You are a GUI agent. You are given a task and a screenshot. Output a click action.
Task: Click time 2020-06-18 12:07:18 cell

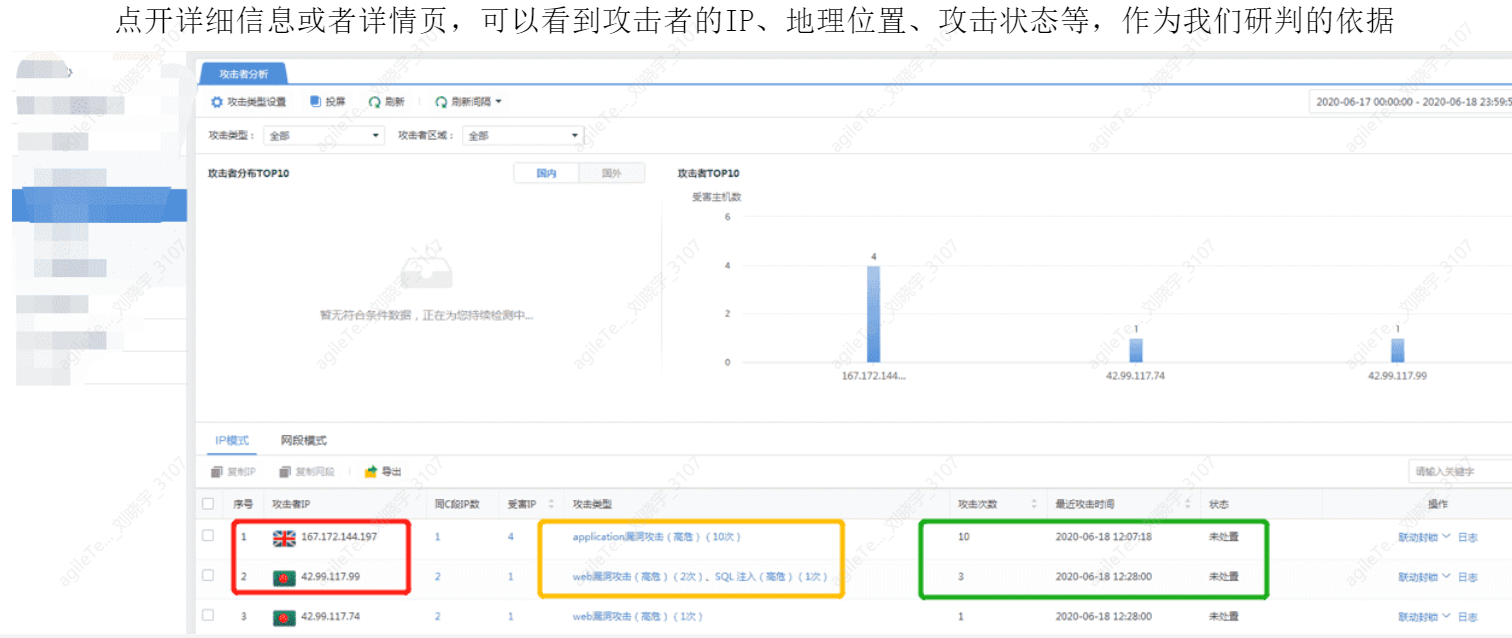point(1103,537)
